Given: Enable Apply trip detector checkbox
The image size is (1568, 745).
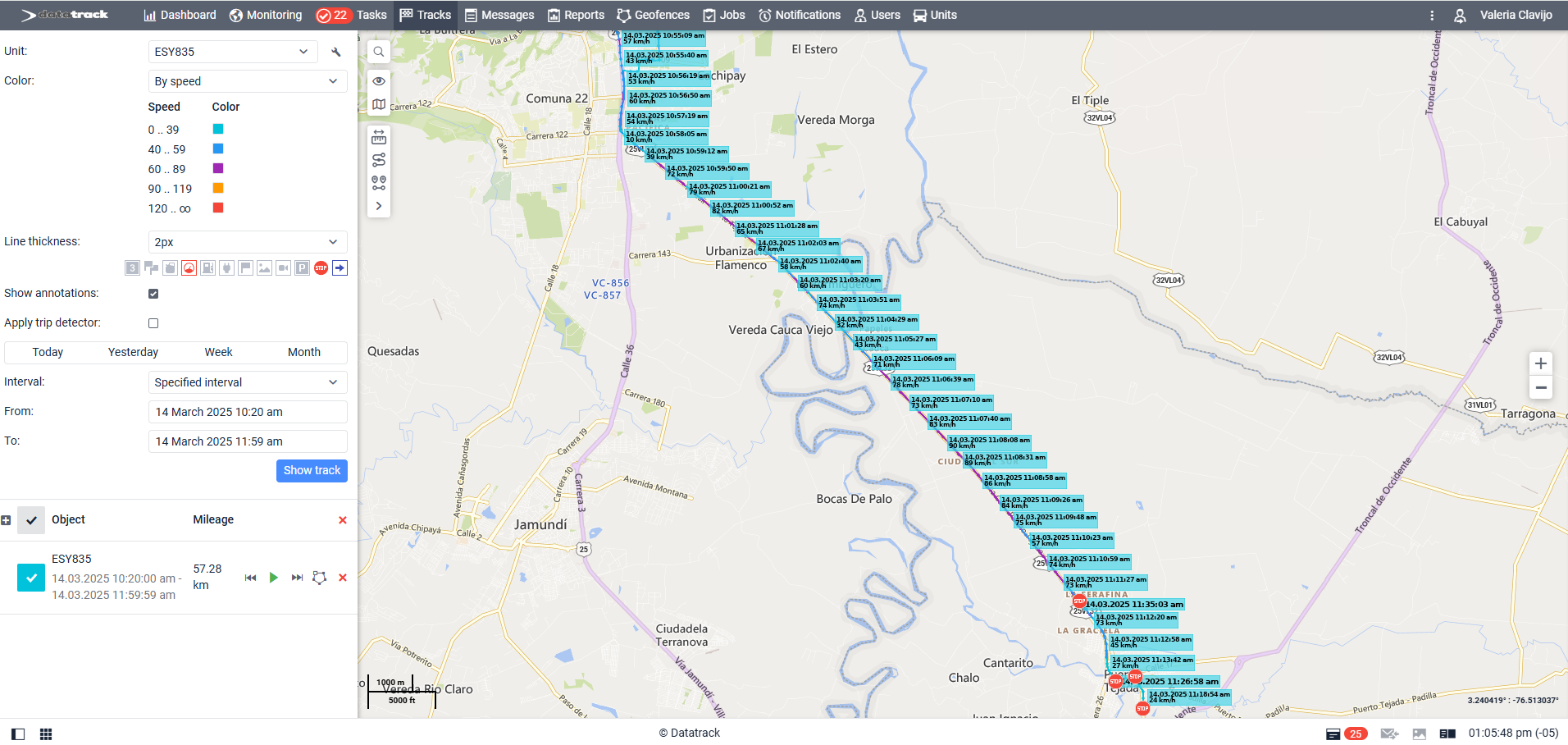Looking at the screenshot, I should pyautogui.click(x=153, y=323).
